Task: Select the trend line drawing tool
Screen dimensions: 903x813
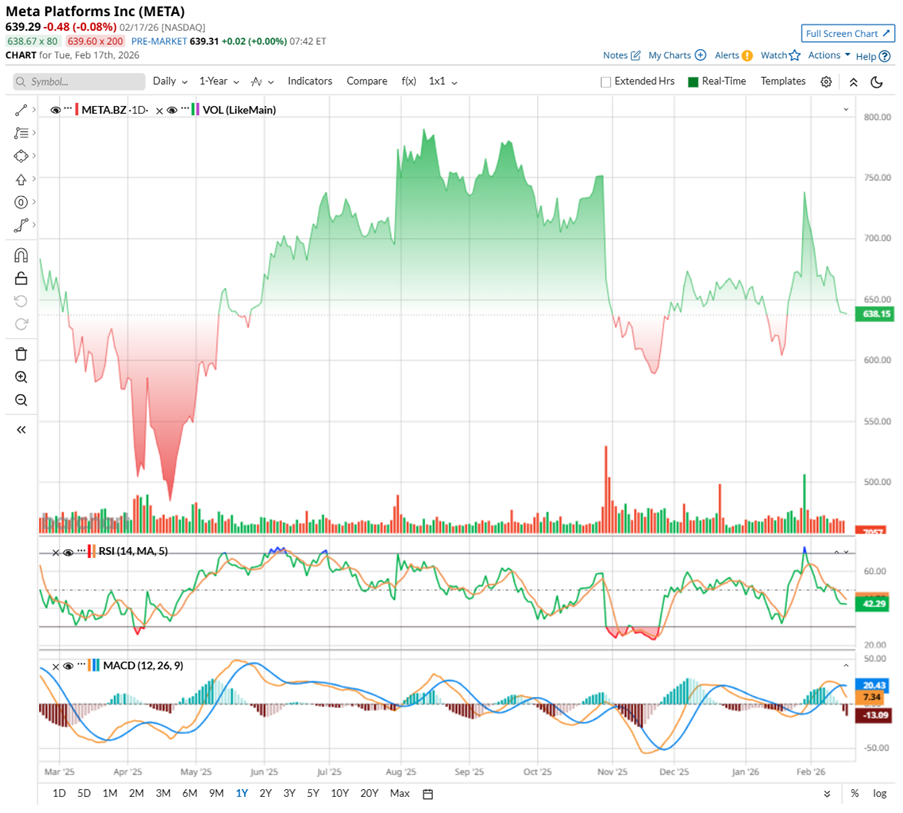Action: (x=21, y=109)
